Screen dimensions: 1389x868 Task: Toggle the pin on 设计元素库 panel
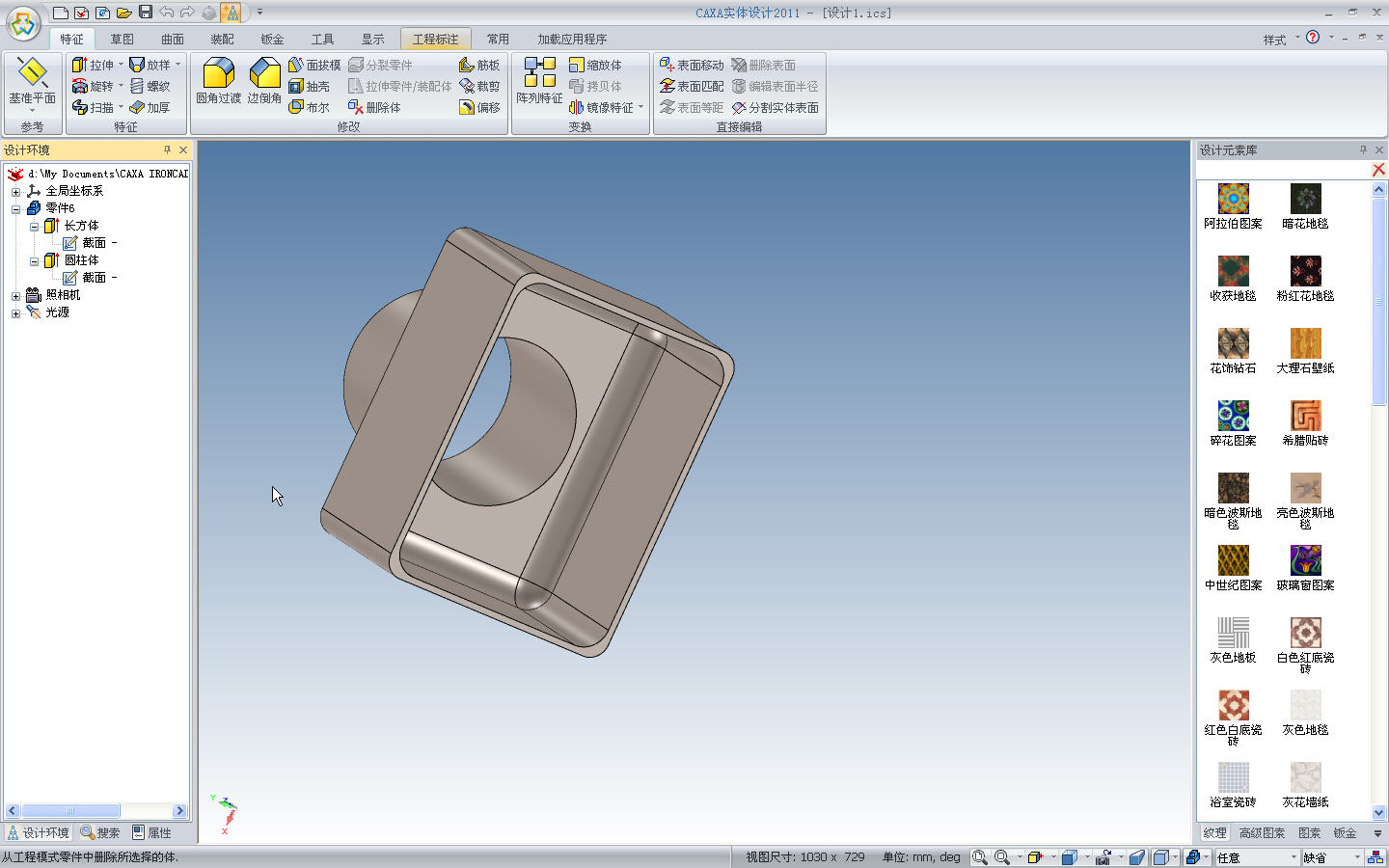[1363, 149]
